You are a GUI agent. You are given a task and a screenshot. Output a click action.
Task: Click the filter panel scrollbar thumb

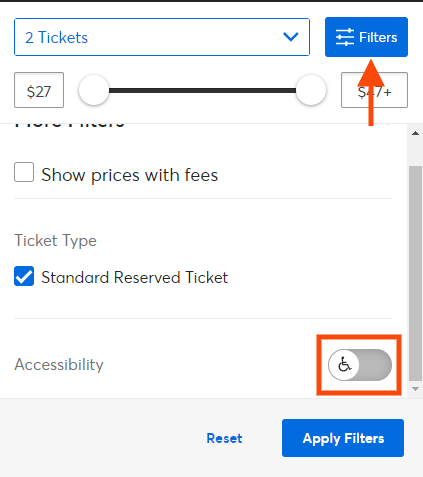coord(415,273)
